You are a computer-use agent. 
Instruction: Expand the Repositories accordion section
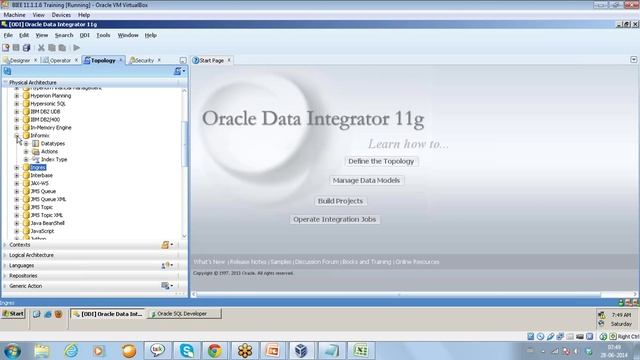point(5,276)
